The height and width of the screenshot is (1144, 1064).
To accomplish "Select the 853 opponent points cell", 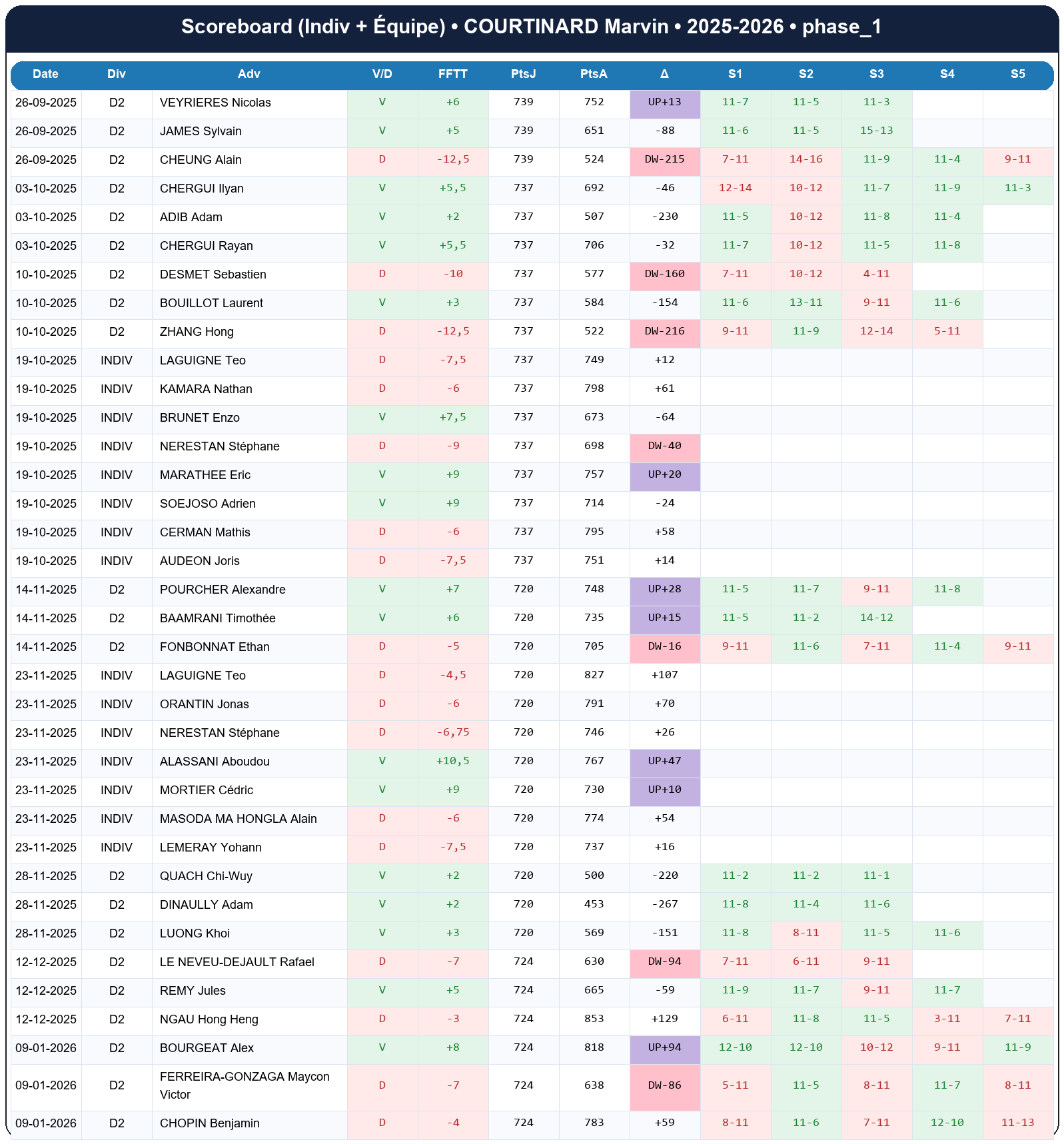I will coord(594,1019).
